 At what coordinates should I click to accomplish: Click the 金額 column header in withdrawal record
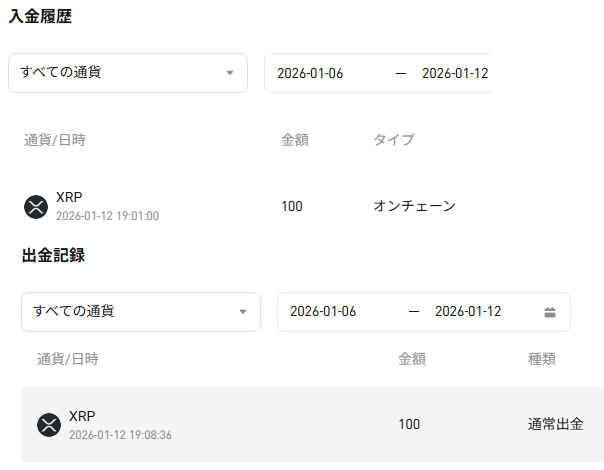click(412, 358)
